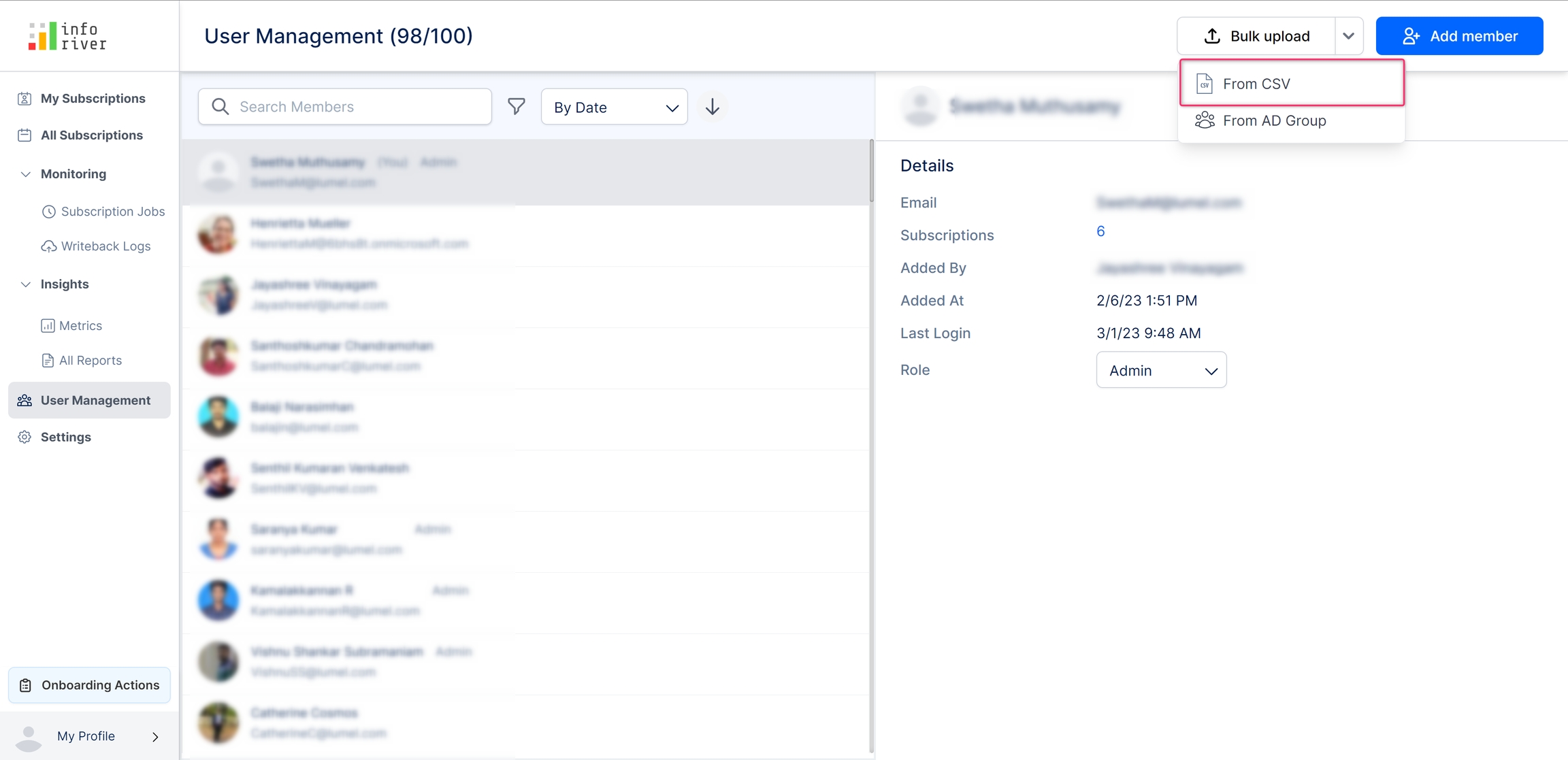Open Onboarding Actions panel

pos(89,685)
